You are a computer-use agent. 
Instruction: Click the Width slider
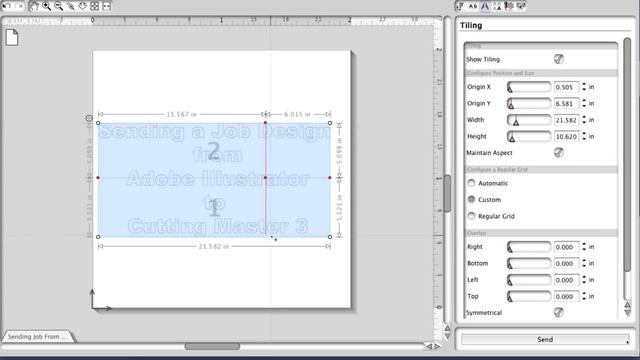[529, 120]
